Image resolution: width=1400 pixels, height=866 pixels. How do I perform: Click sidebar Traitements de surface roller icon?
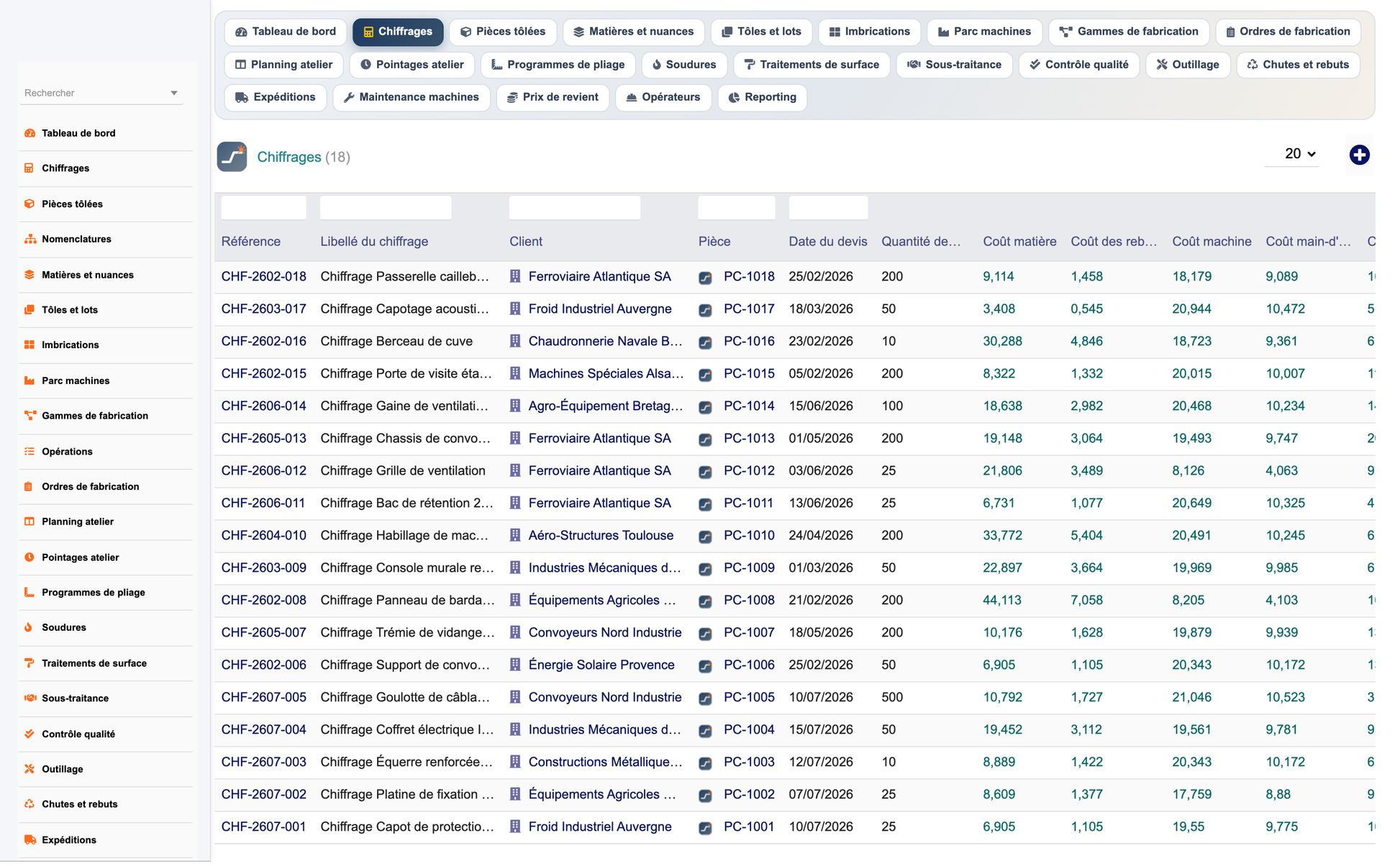click(x=29, y=663)
